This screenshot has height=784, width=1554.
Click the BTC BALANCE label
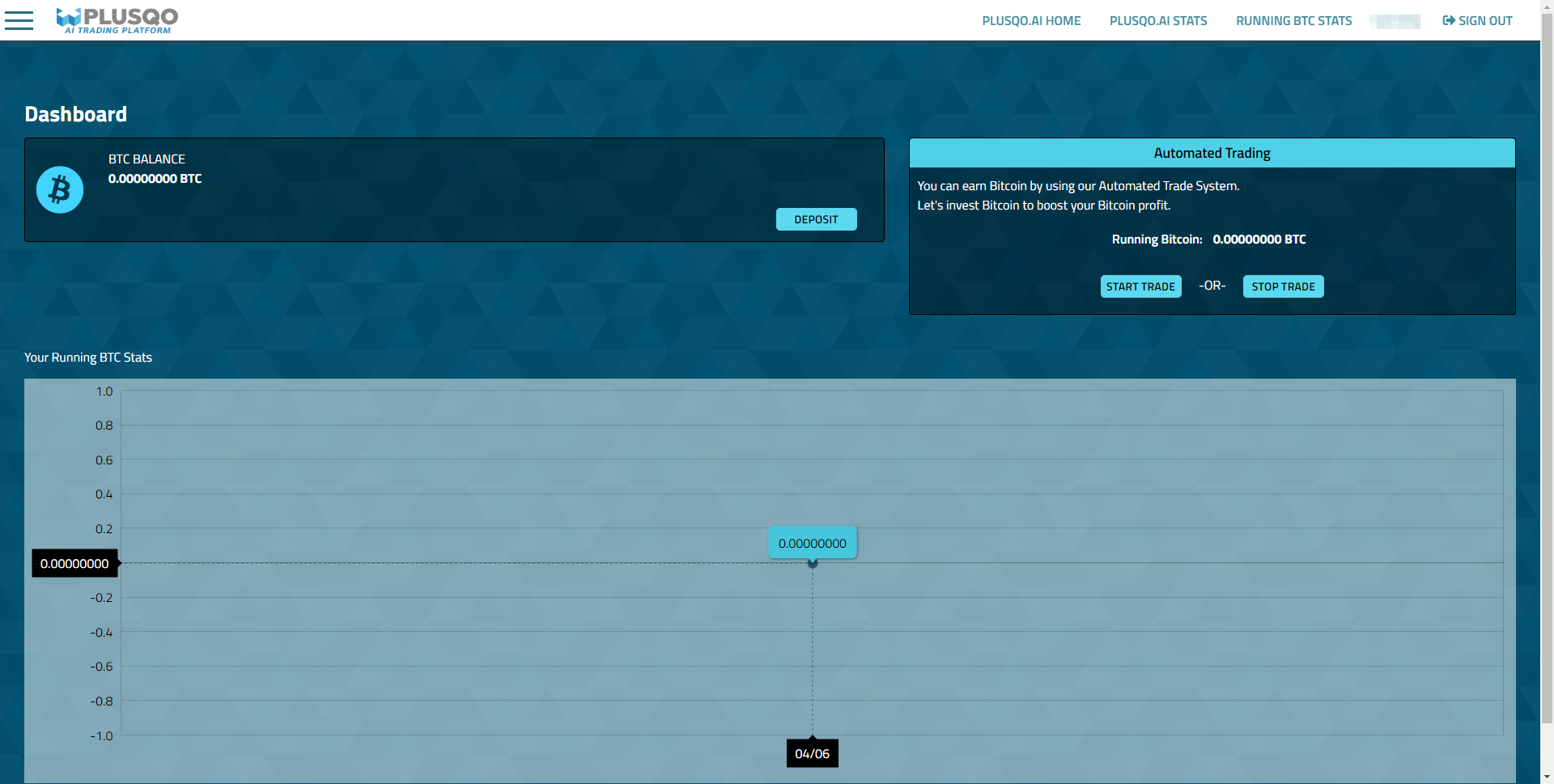coord(146,159)
